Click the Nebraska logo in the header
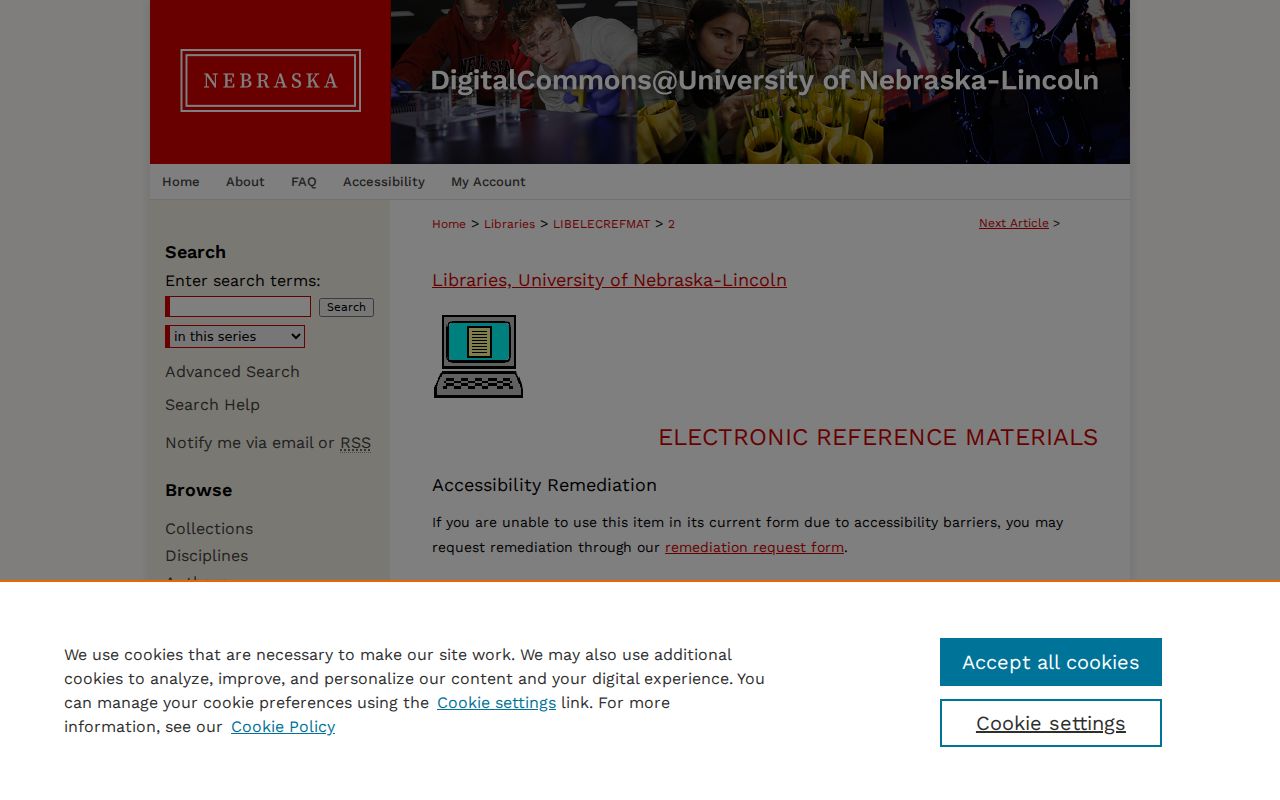Screen dimensions: 1280x800 (270, 80)
